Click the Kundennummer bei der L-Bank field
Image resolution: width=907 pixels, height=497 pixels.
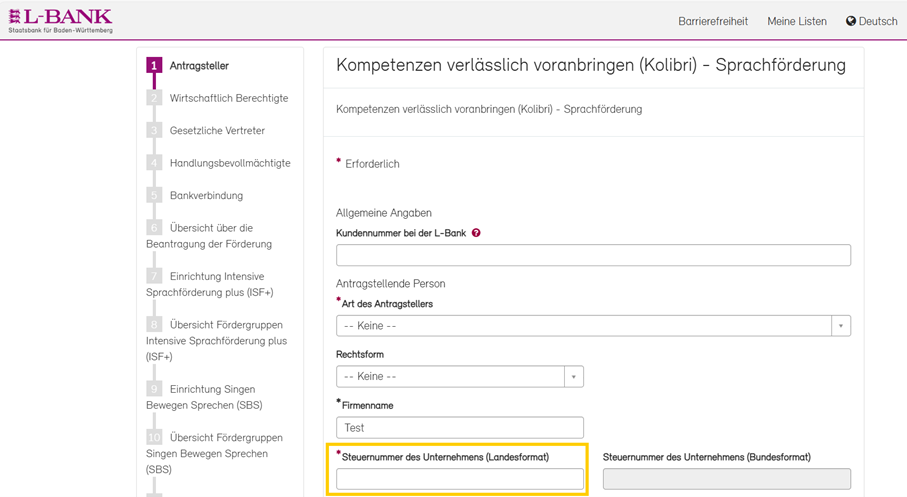593,255
